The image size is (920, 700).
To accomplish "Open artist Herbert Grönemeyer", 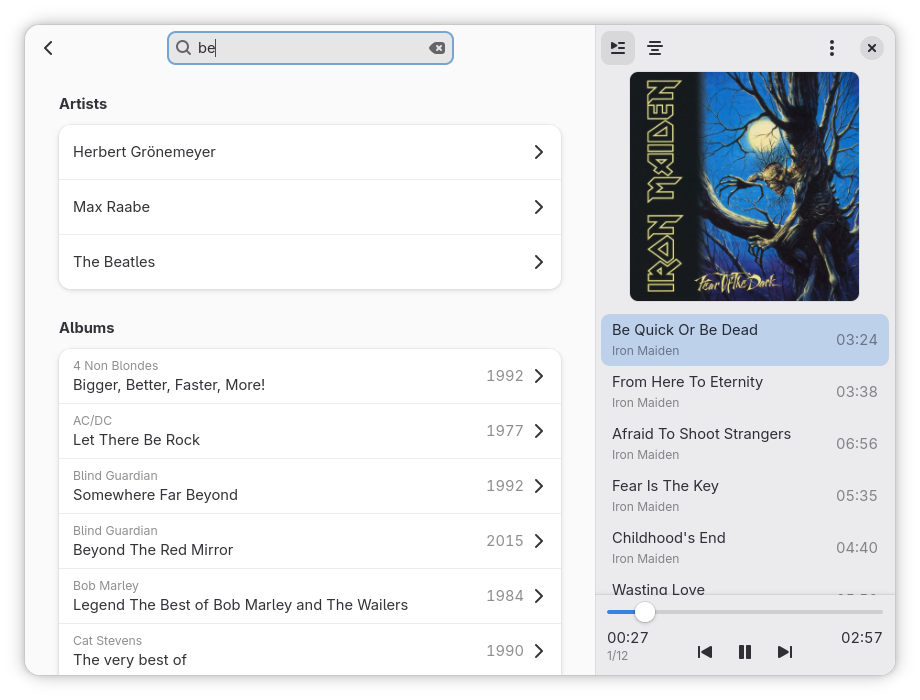I will 310,152.
